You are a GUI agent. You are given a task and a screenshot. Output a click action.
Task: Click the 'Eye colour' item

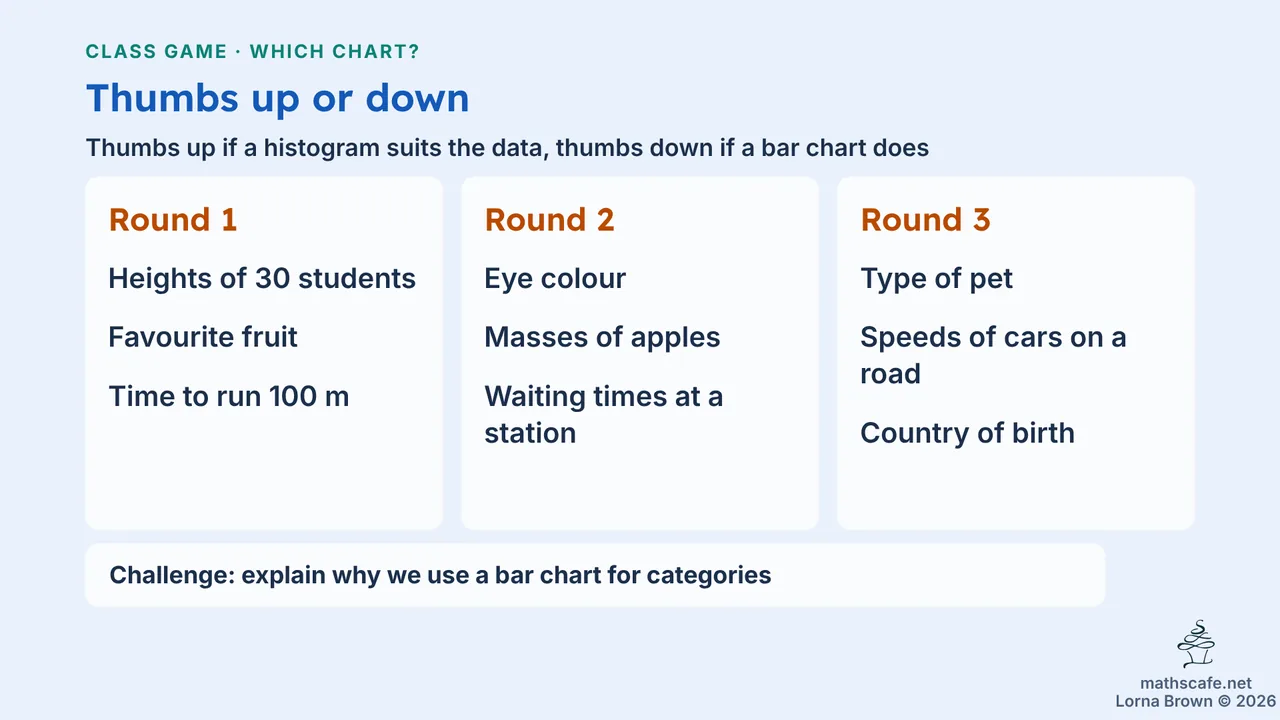555,278
